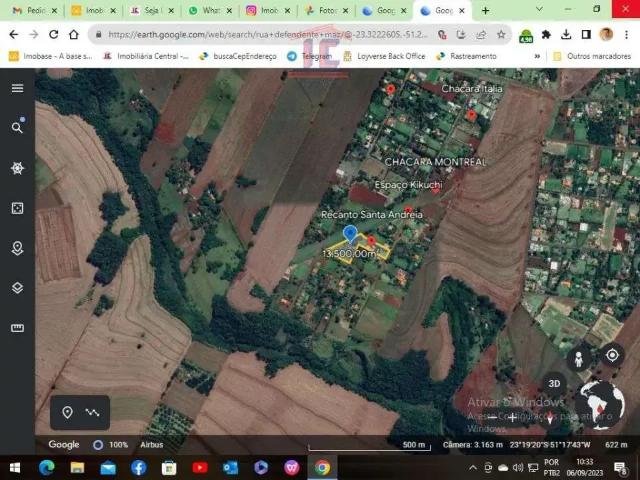This screenshot has width=640, height=480.
Task: Open Rastreamento bookmark
Action: click(x=466, y=56)
